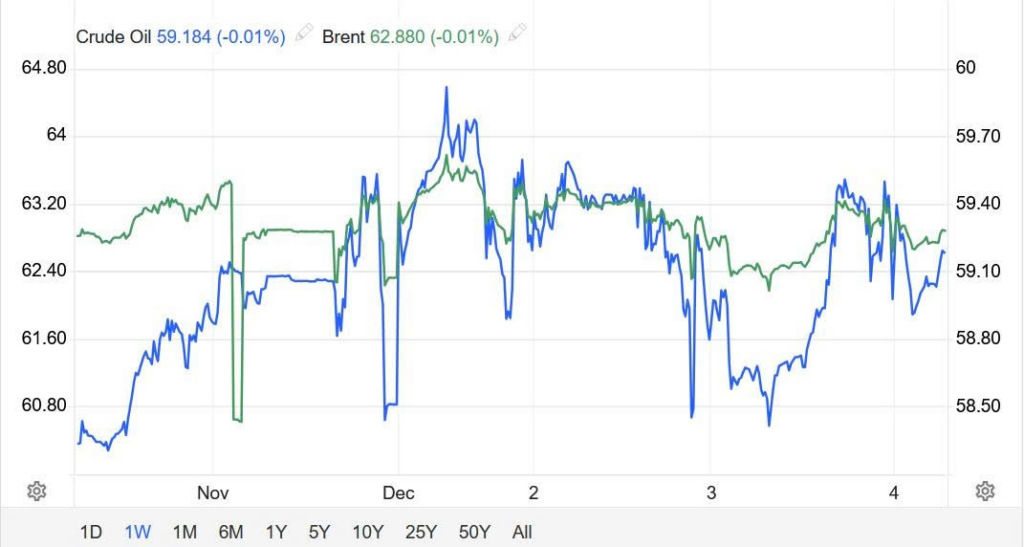Click the Nov label on time axis
The height and width of the screenshot is (547, 1024).
click(213, 493)
